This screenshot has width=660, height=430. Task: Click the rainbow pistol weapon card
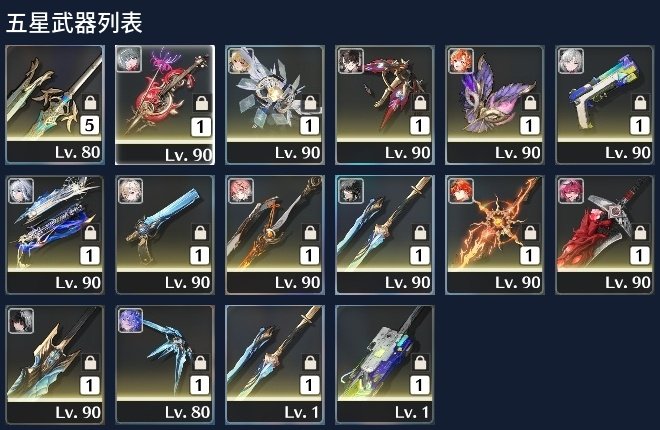click(605, 105)
